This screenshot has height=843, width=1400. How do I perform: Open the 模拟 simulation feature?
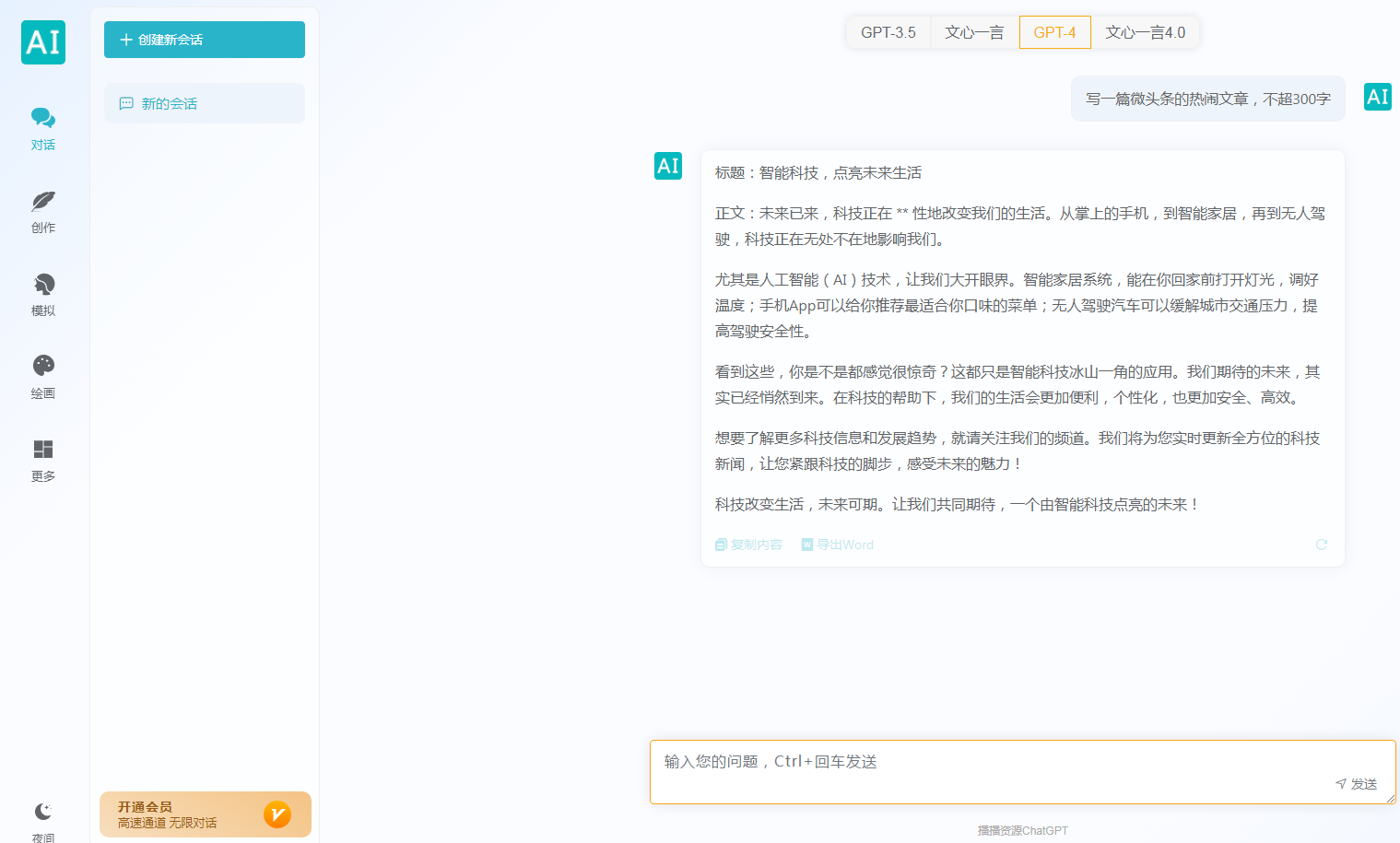pyautogui.click(x=42, y=294)
